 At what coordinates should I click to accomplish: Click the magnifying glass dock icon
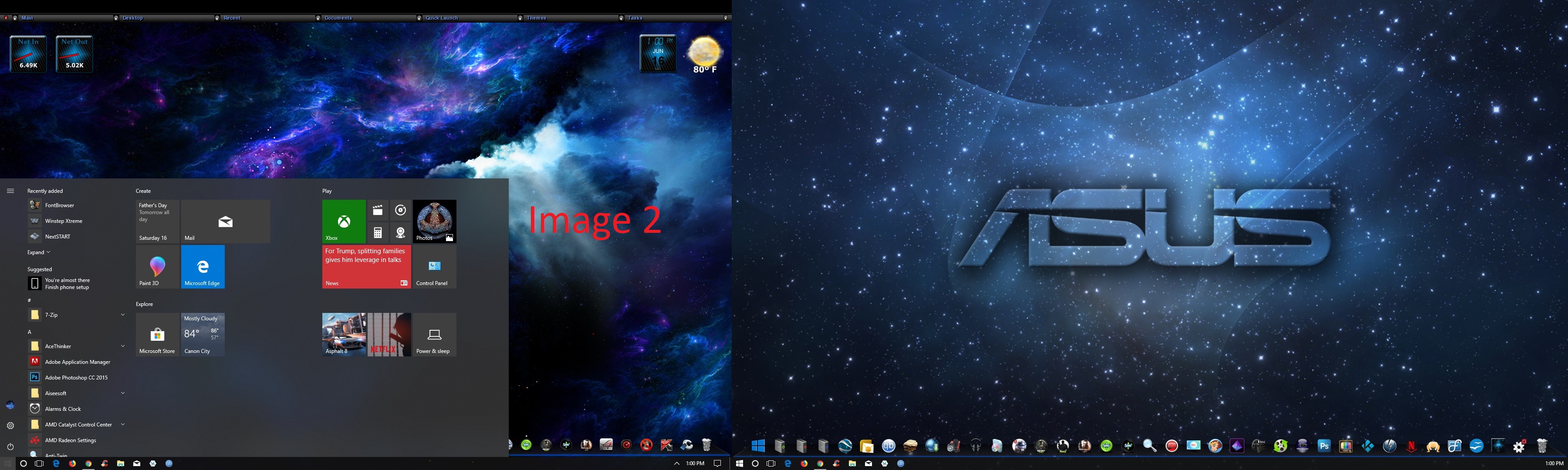(x=1149, y=446)
